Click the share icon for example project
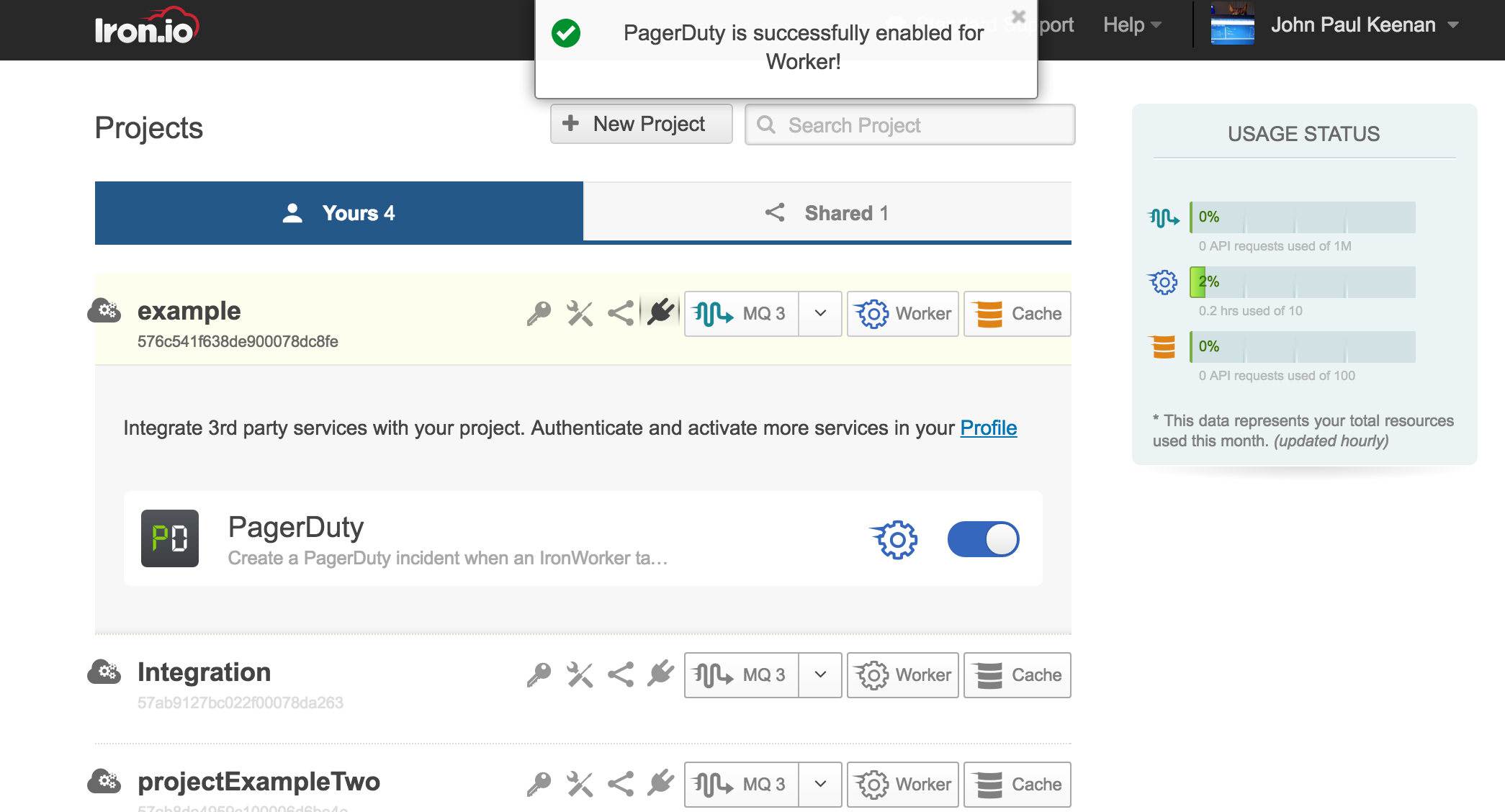1505x812 pixels. click(x=621, y=313)
